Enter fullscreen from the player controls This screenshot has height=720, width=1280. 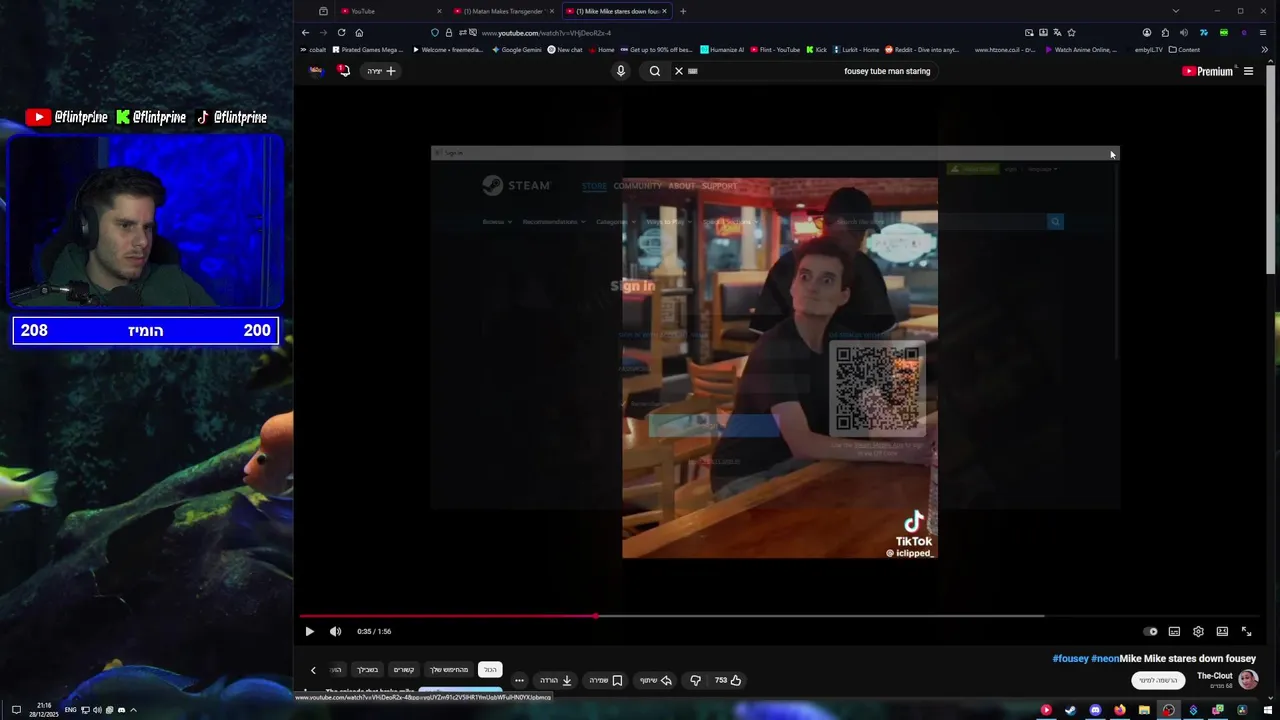(x=1246, y=631)
